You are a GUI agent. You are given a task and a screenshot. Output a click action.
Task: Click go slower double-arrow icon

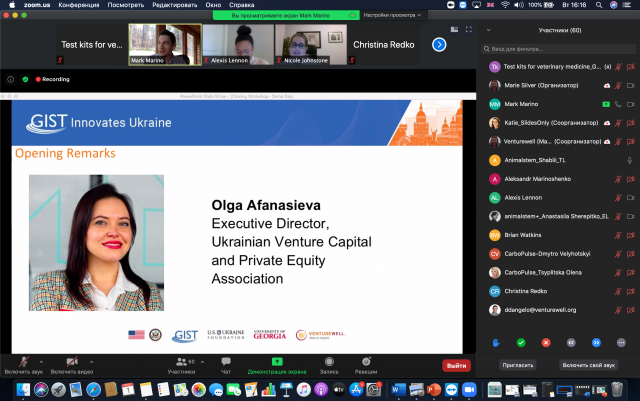[x=571, y=343]
